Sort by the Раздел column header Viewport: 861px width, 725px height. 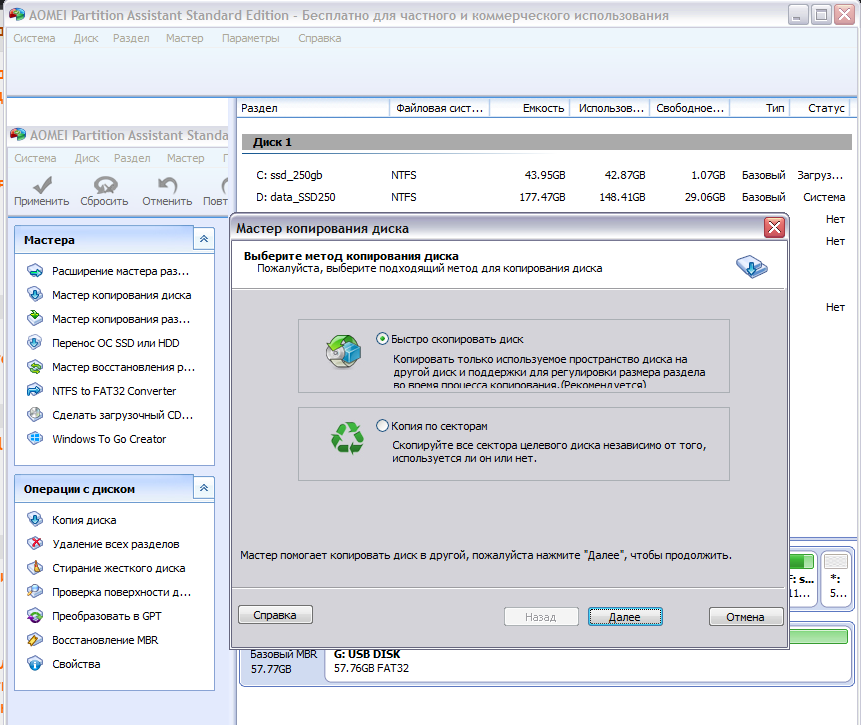(313, 108)
